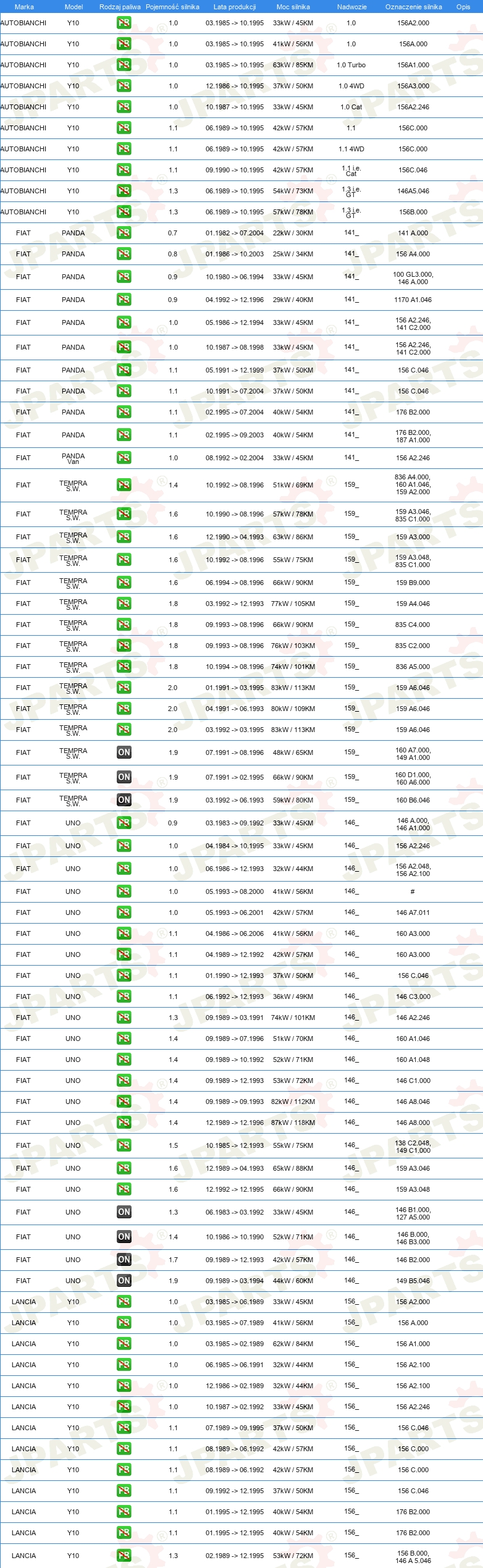This screenshot has width=483, height=1568.
Task: Click petrol icon in Tempra S.W. 1.4 row
Action: [x=124, y=485]
